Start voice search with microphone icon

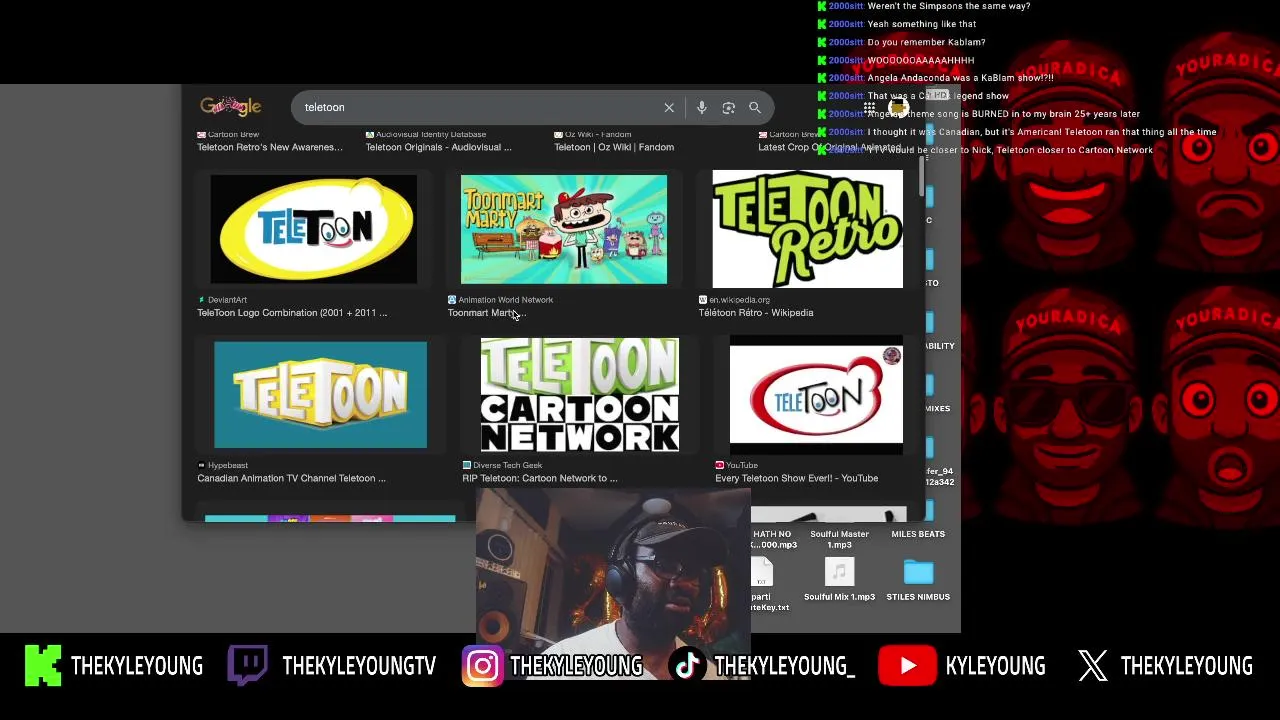pyautogui.click(x=702, y=108)
